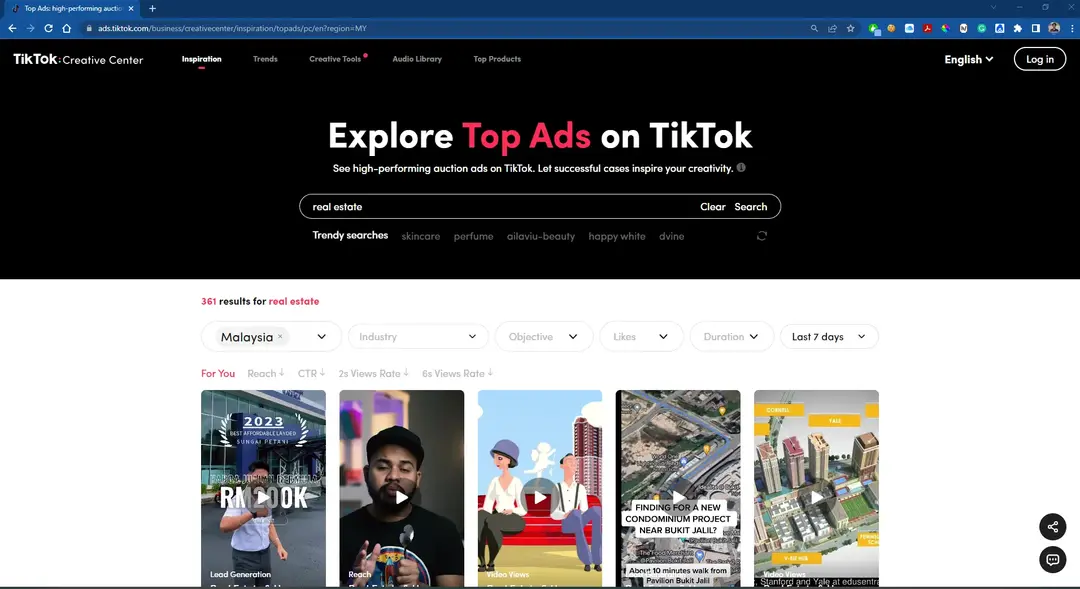This screenshot has width=1080, height=589.
Task: Open the Industry filter dropdown
Action: click(418, 336)
